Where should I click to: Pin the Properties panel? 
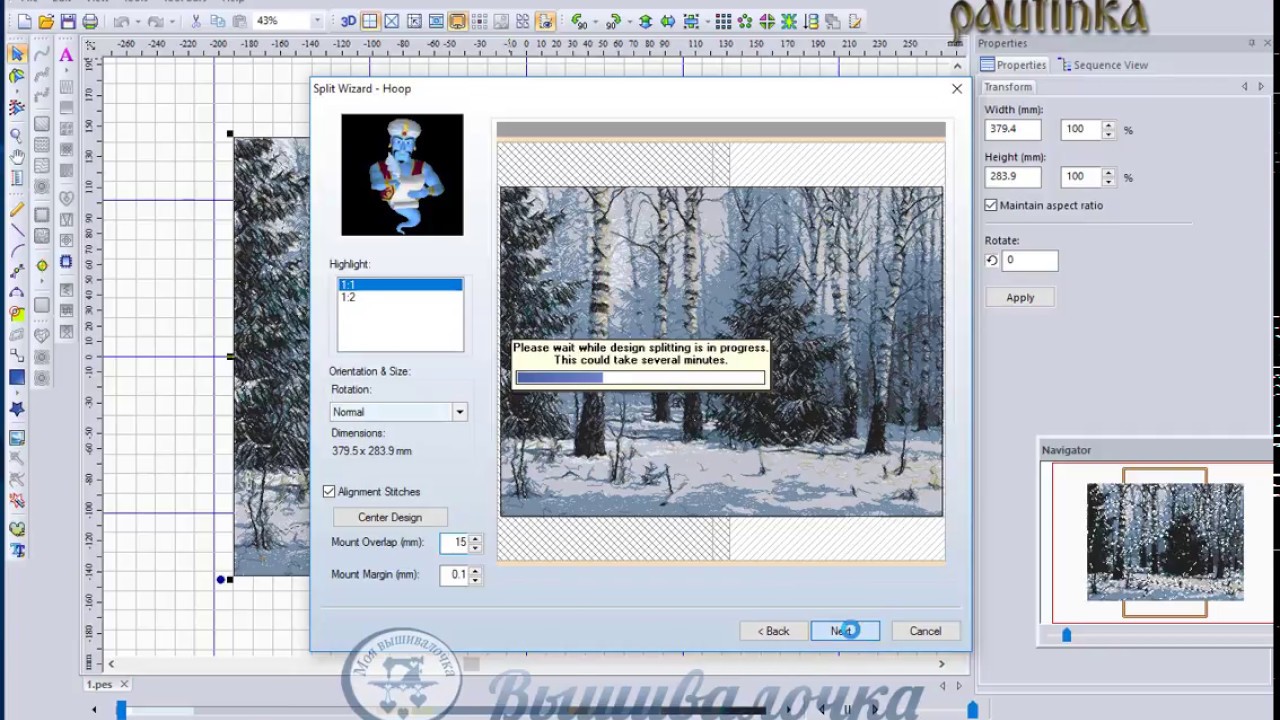[x=1252, y=43]
